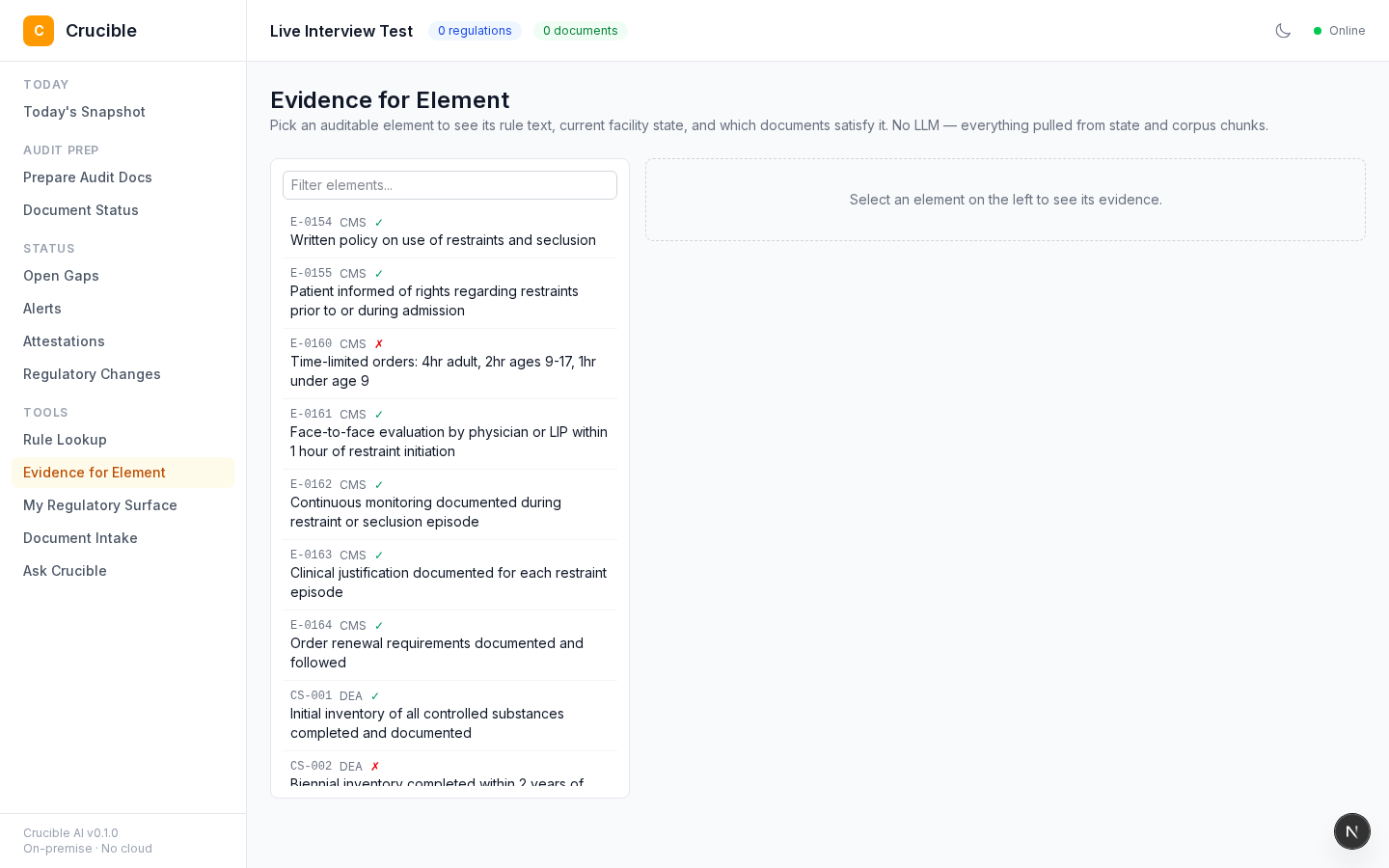Click the red X beside E-0160

(379, 343)
